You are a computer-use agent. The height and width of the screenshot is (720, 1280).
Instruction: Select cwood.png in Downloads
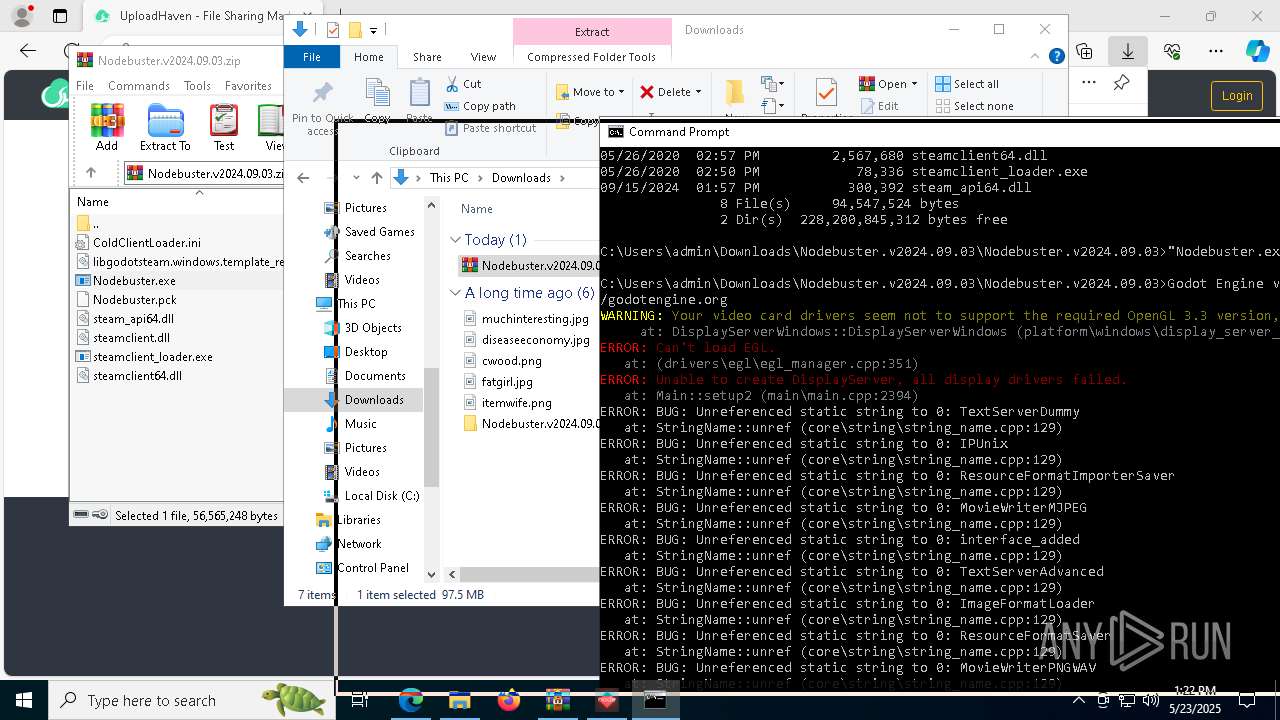click(x=503, y=361)
